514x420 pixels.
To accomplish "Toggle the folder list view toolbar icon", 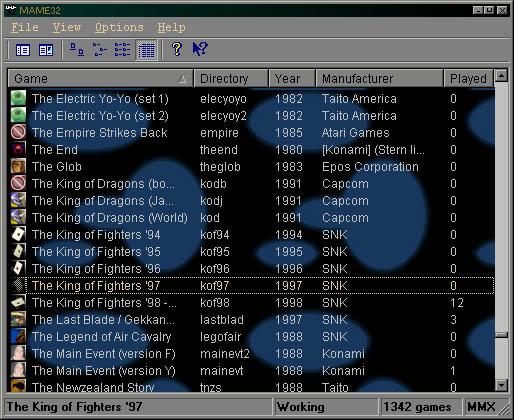I will click(23, 50).
